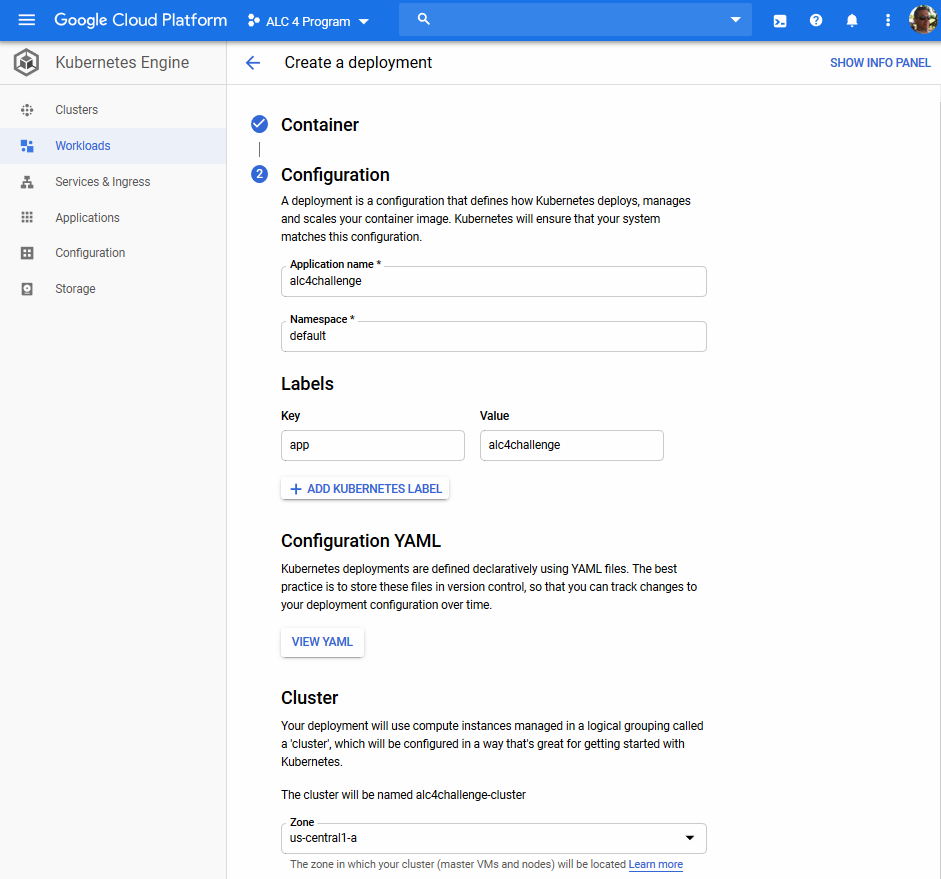Click SHOW INFO PANEL
The width and height of the screenshot is (941, 879).
click(880, 62)
